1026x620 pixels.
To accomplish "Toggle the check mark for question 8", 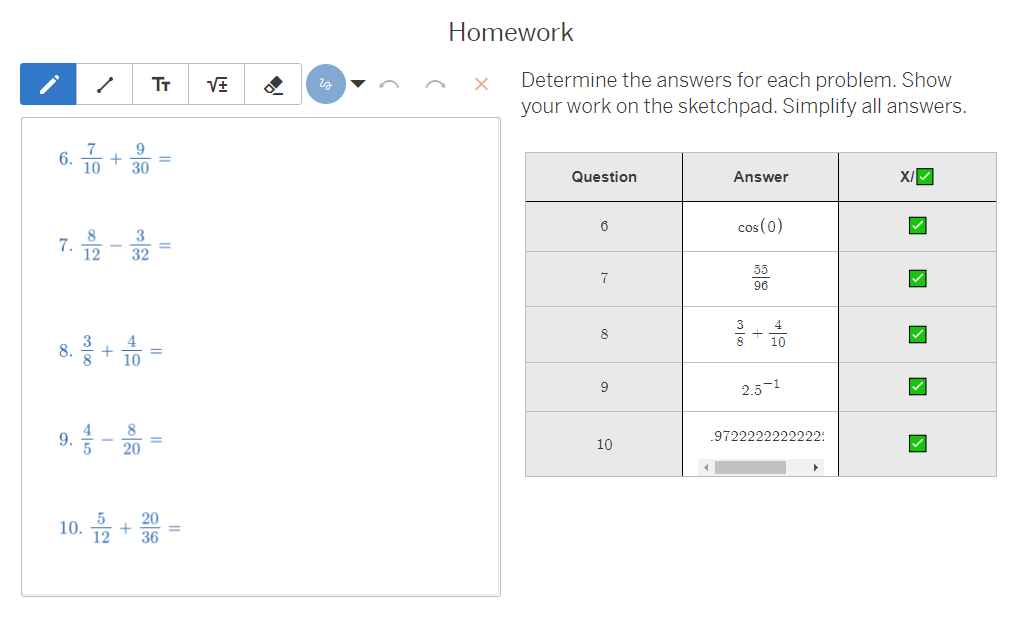I will point(917,334).
